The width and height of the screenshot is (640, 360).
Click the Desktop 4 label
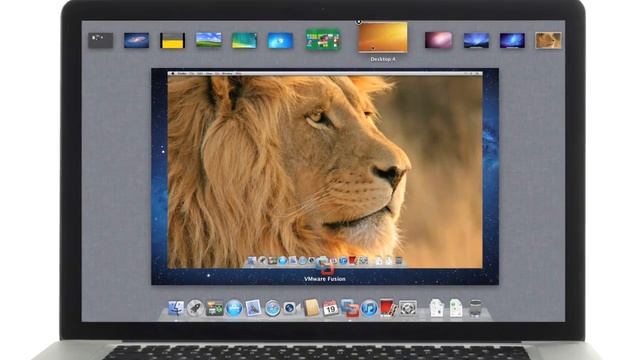(383, 59)
